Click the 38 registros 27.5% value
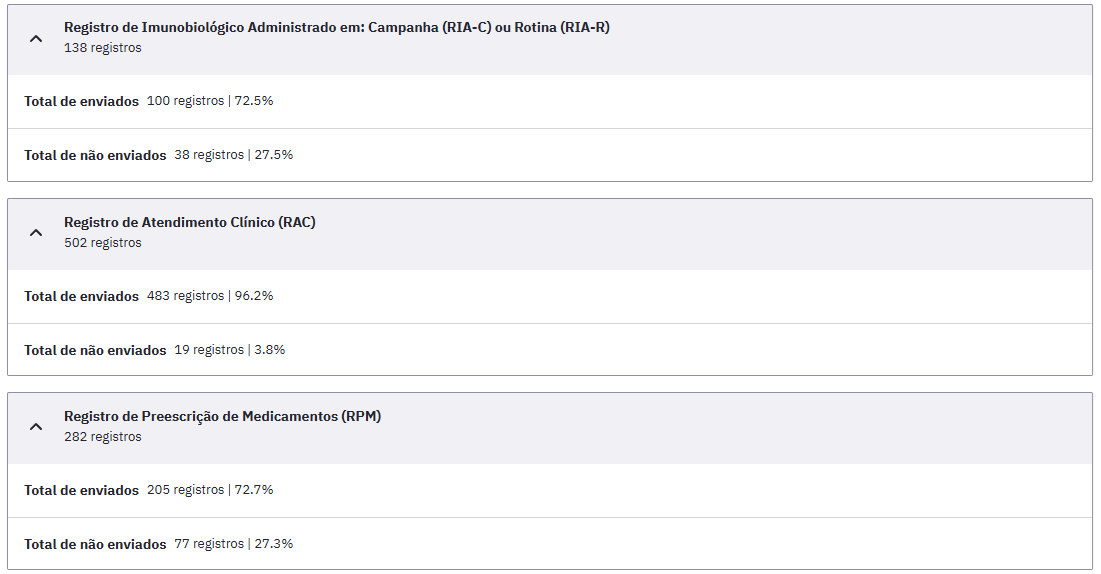 tap(234, 155)
